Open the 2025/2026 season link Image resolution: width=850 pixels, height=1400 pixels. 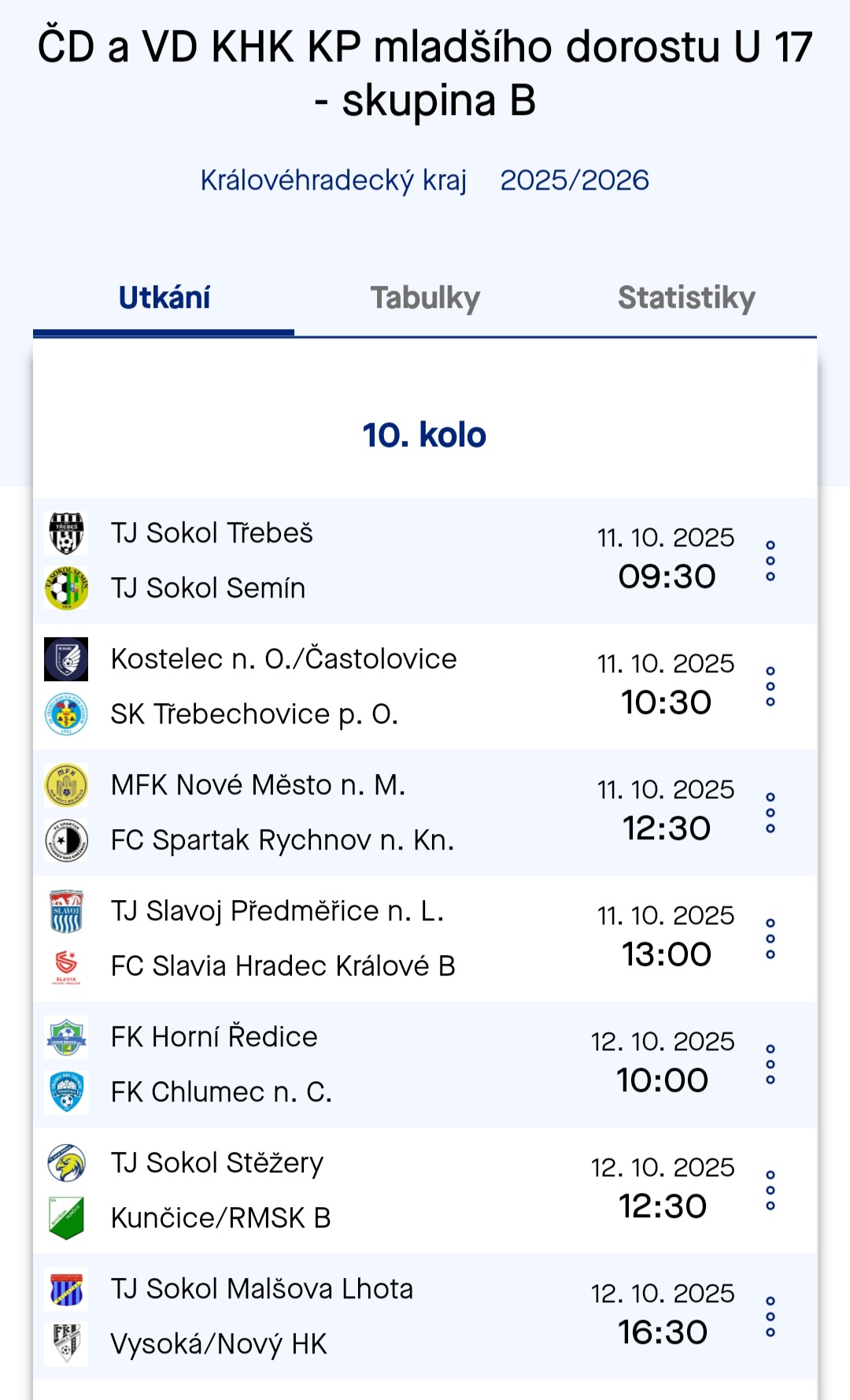click(575, 180)
